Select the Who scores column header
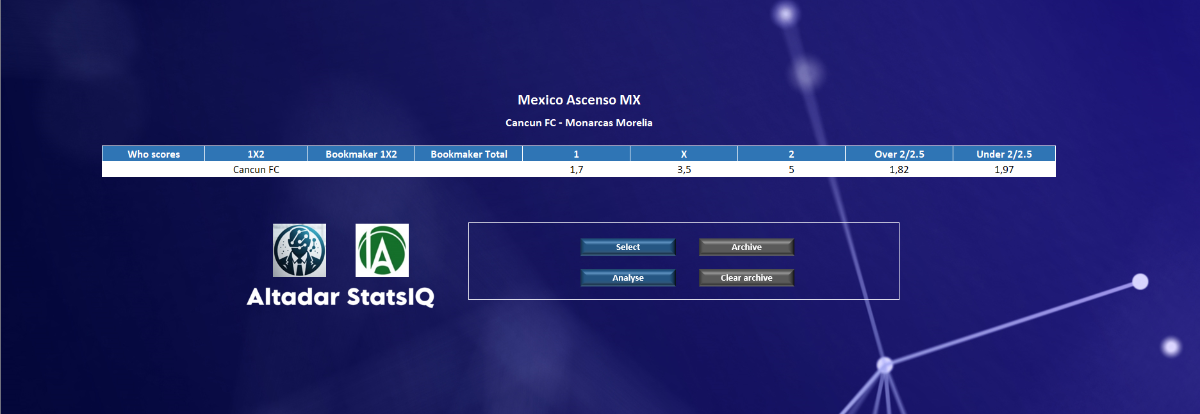The width and height of the screenshot is (1200, 414). 154,154
